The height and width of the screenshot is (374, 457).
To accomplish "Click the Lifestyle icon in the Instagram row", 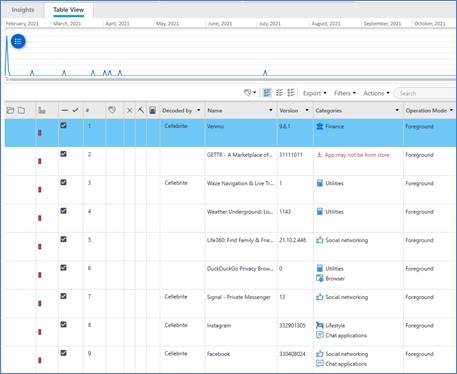I will pyautogui.click(x=320, y=325).
